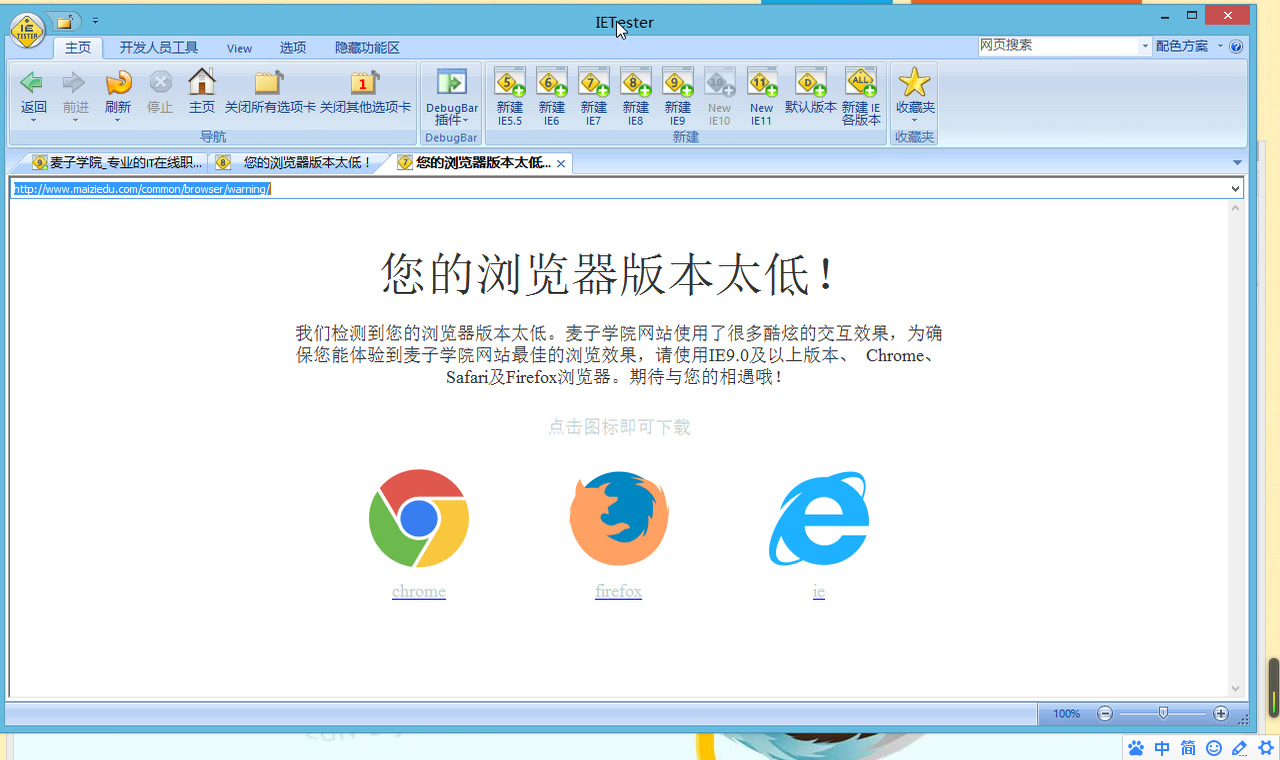Open tabs for all IE versions (新建IE各版本)
This screenshot has height=760, width=1280.
[x=861, y=83]
